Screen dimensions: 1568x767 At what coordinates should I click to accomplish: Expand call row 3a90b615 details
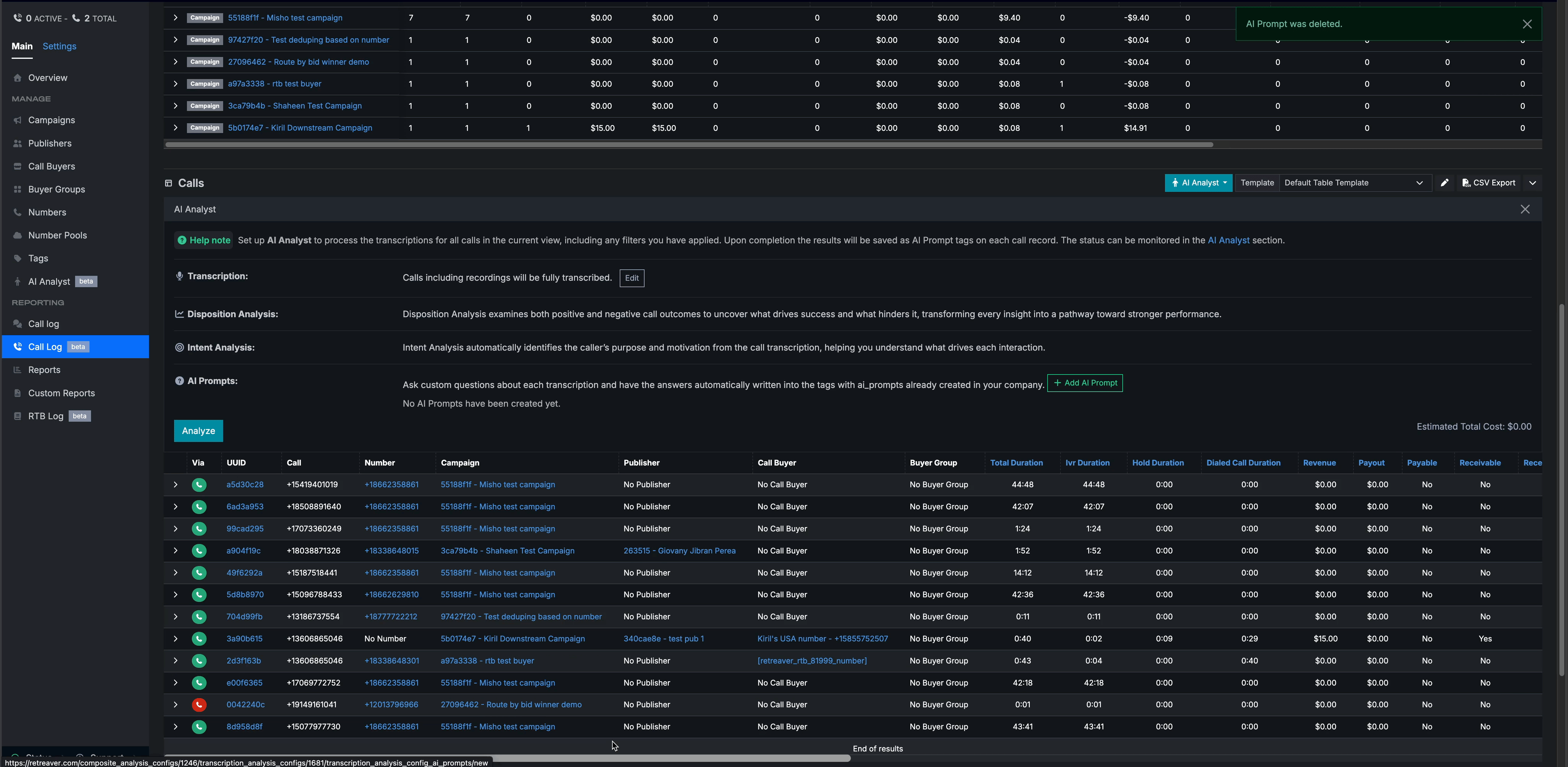click(175, 638)
